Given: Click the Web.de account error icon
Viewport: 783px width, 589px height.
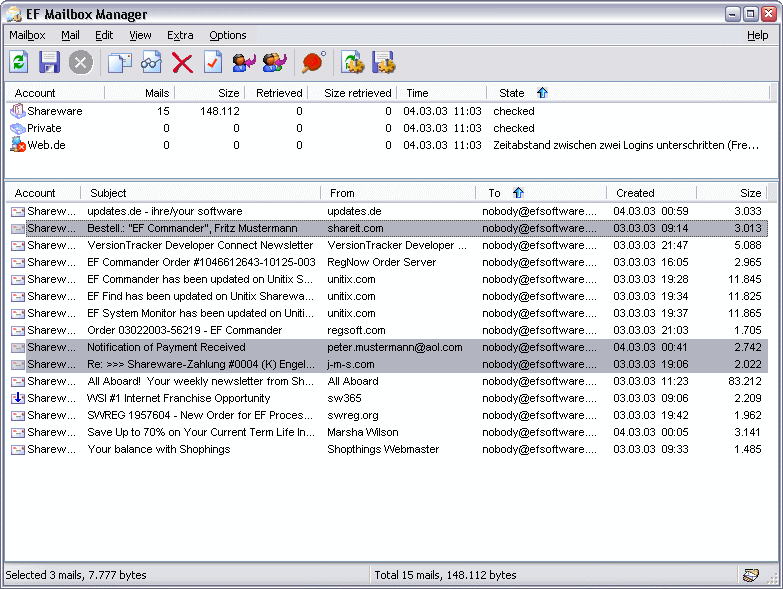Looking at the screenshot, I should tap(18, 145).
